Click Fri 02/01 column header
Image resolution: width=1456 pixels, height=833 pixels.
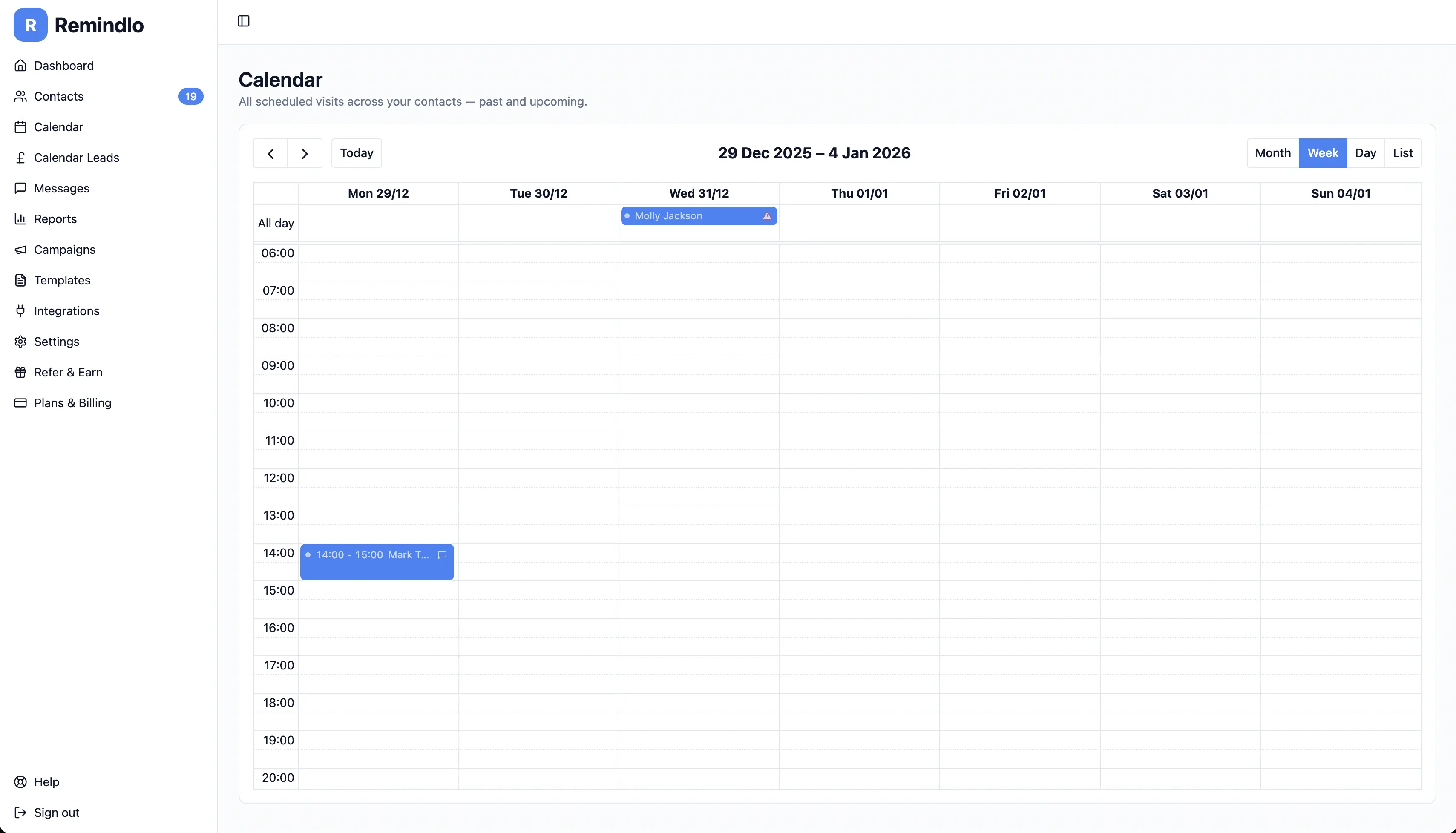[x=1019, y=193]
